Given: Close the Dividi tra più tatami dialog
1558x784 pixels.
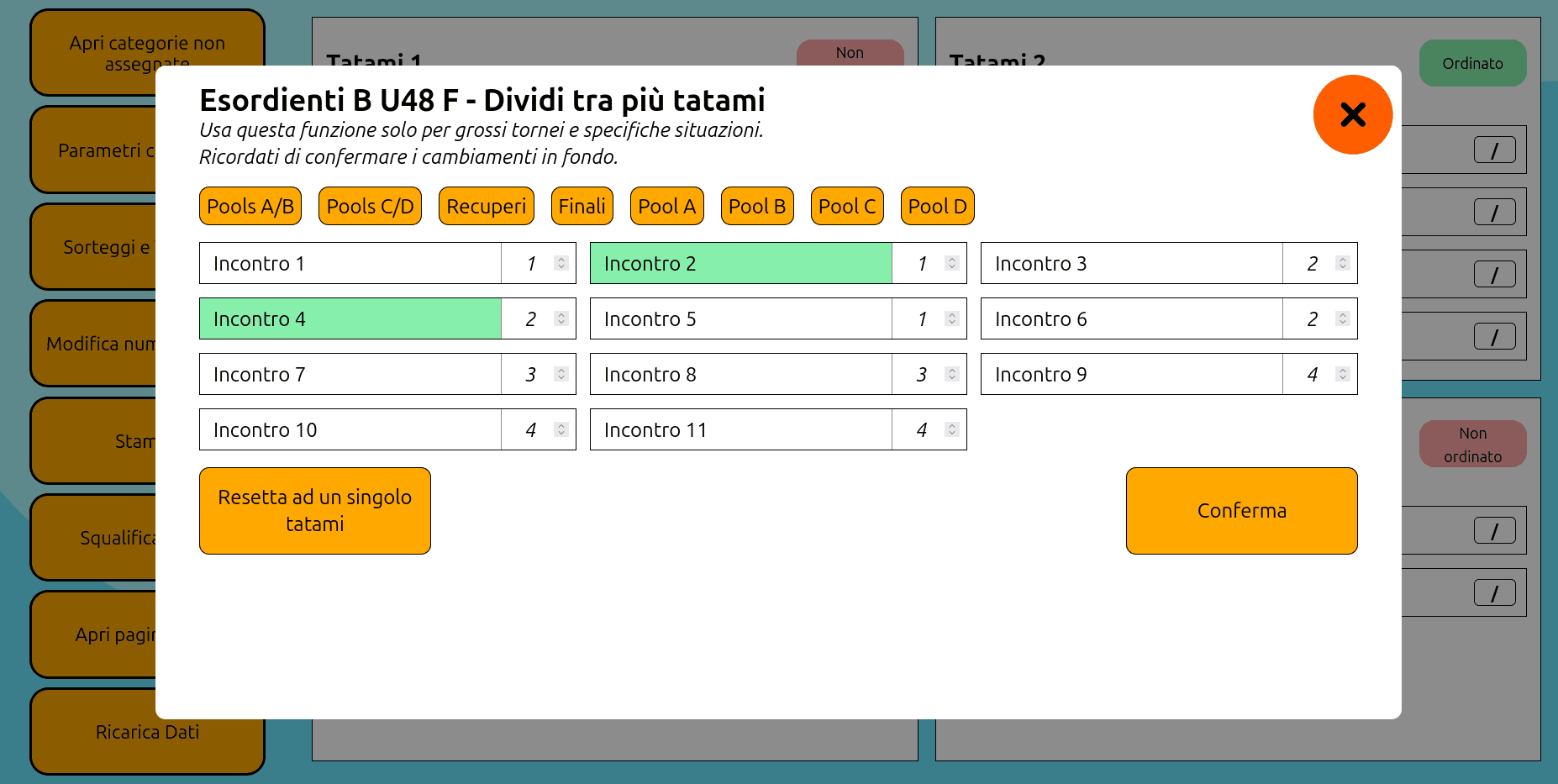Looking at the screenshot, I should point(1352,114).
